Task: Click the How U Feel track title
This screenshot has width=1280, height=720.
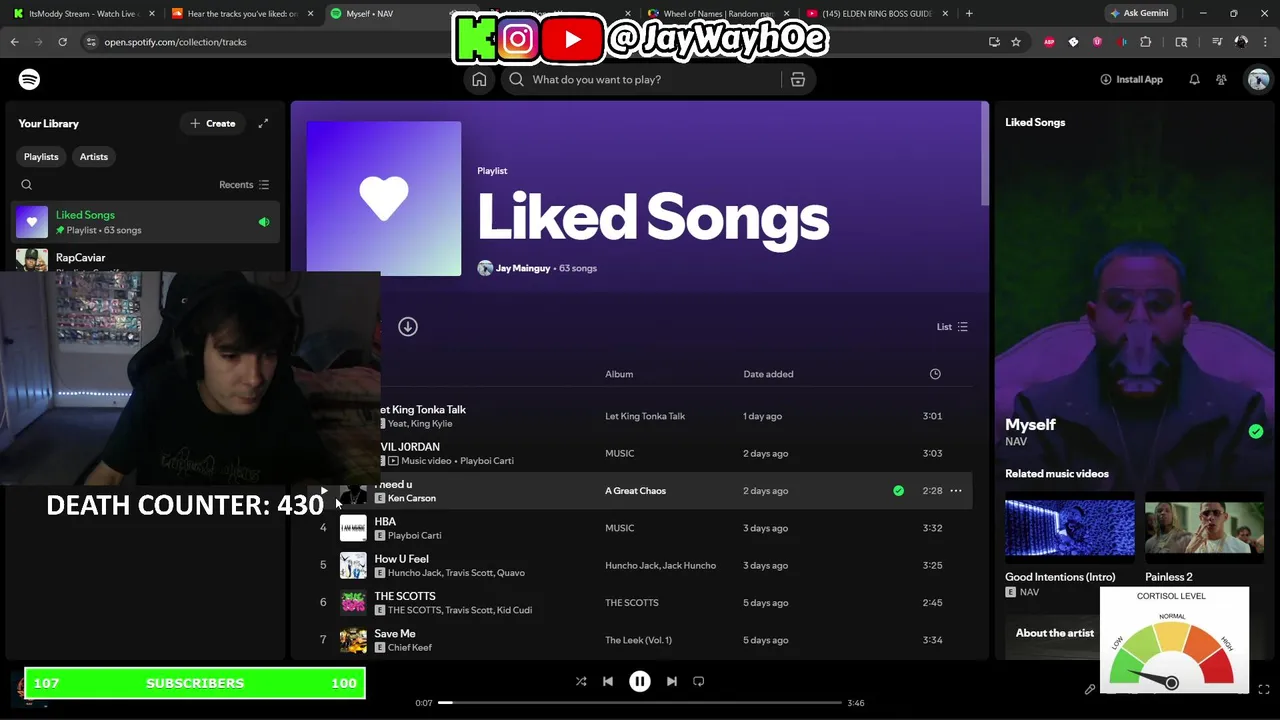Action: click(x=401, y=559)
